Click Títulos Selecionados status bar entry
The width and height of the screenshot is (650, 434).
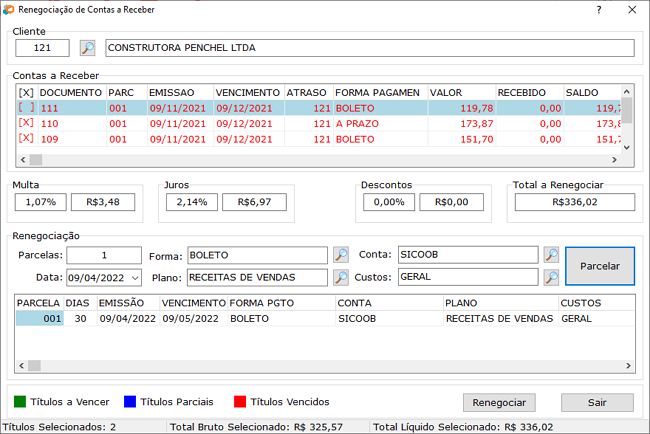click(59, 427)
